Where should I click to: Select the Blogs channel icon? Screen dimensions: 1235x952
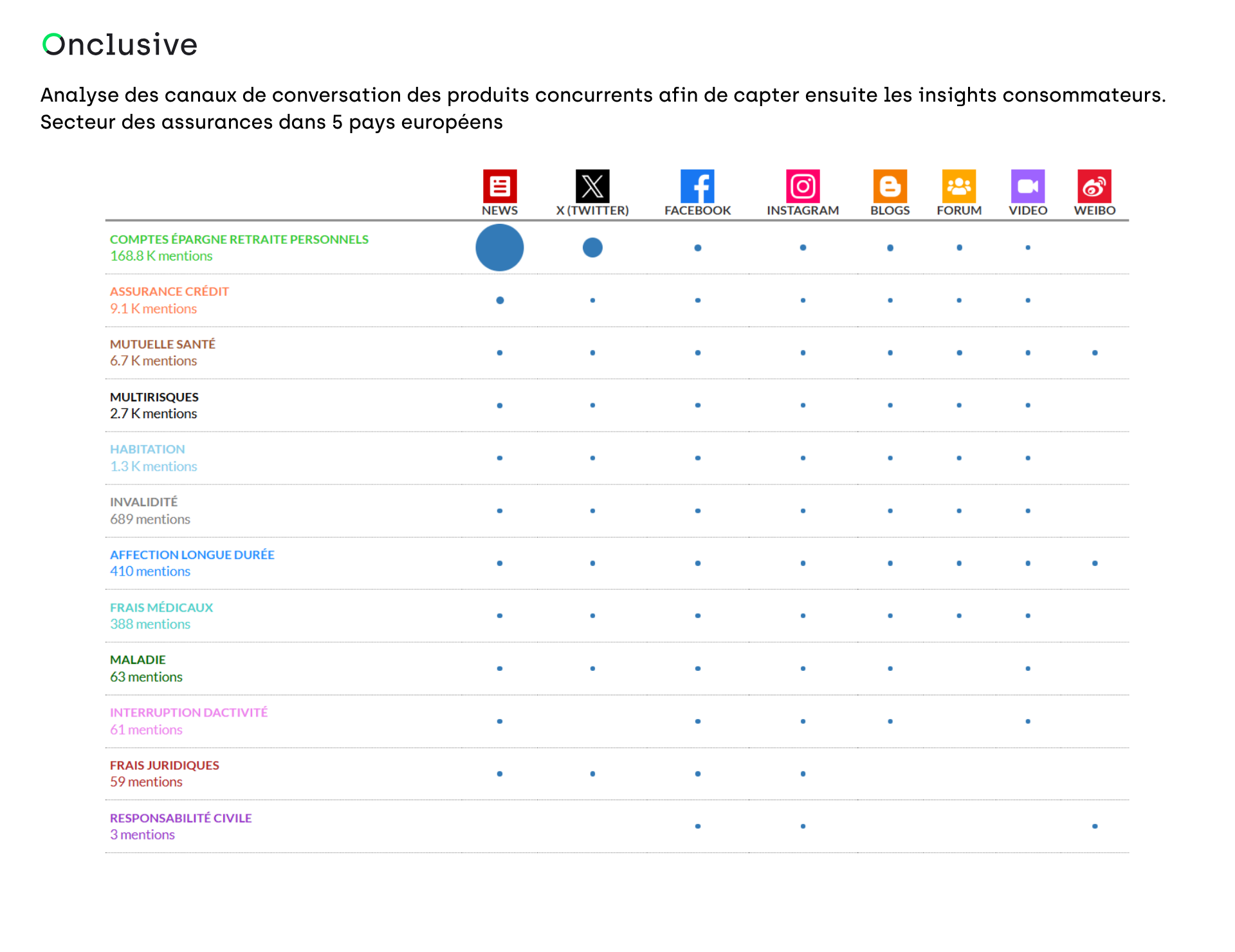890,187
